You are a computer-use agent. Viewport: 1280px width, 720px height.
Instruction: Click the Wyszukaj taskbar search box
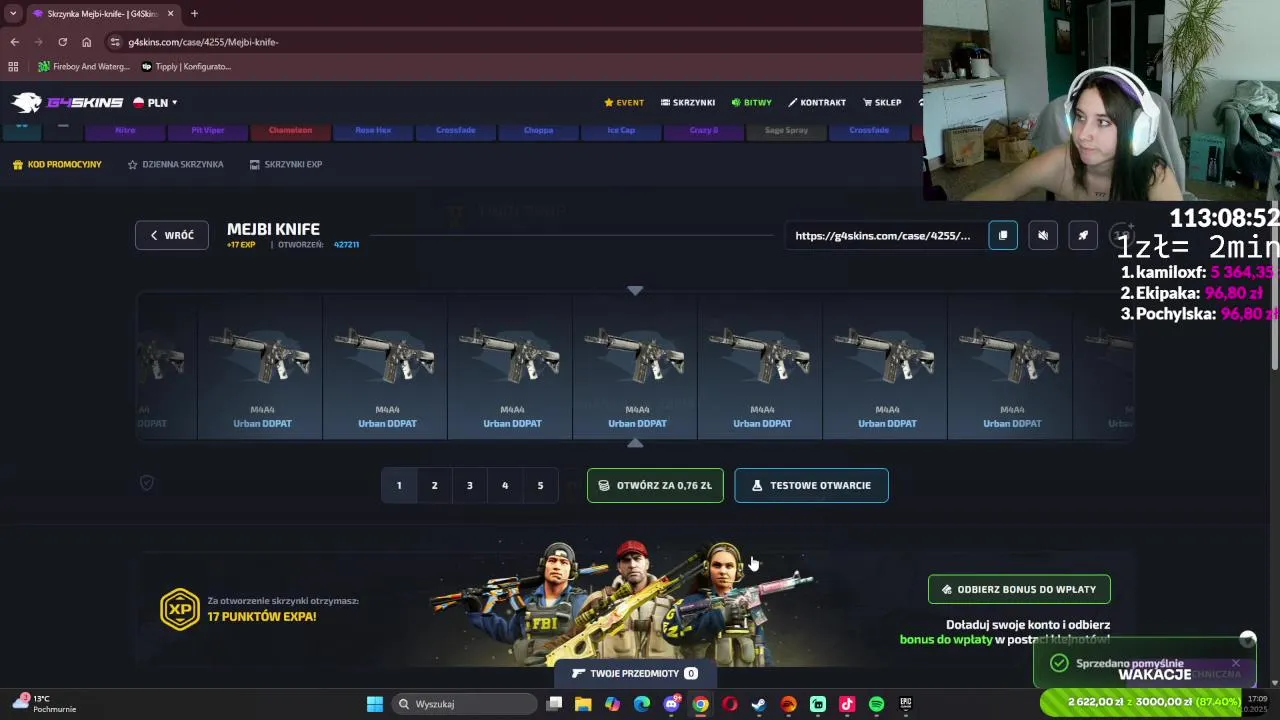tap(462, 704)
